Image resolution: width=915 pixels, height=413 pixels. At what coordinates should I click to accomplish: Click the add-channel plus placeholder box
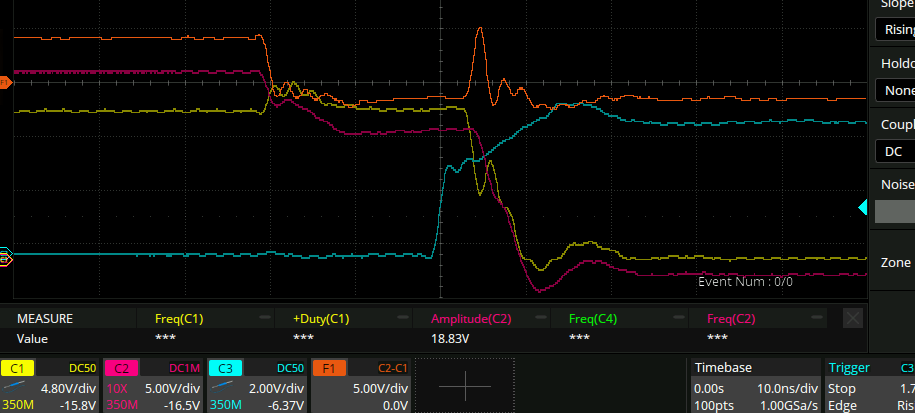(464, 385)
